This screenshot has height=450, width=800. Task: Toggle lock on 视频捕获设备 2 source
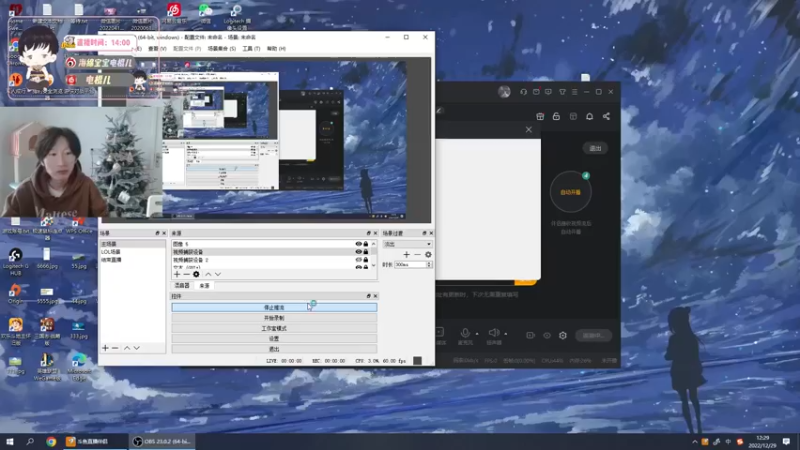(x=366, y=260)
